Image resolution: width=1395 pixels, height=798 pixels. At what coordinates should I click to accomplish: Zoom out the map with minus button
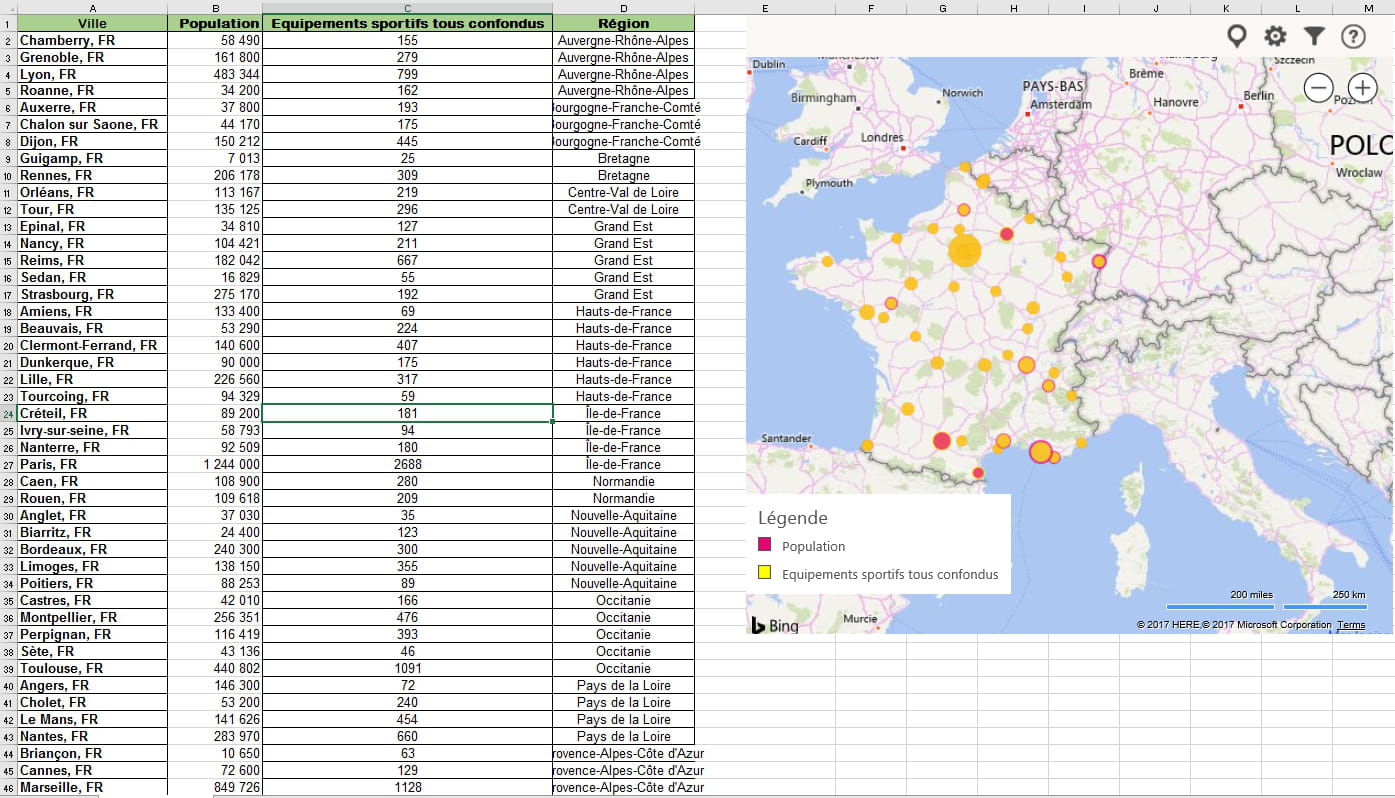[1319, 88]
